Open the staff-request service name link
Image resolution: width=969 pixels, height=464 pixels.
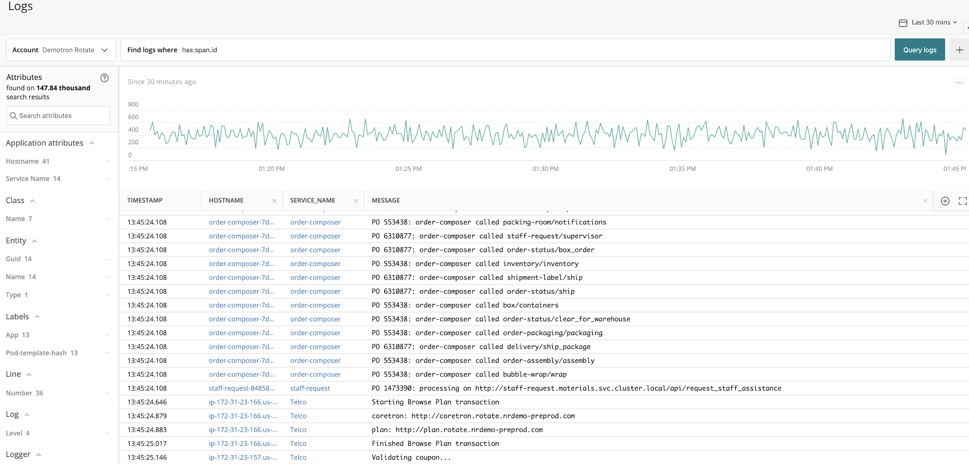coord(310,389)
